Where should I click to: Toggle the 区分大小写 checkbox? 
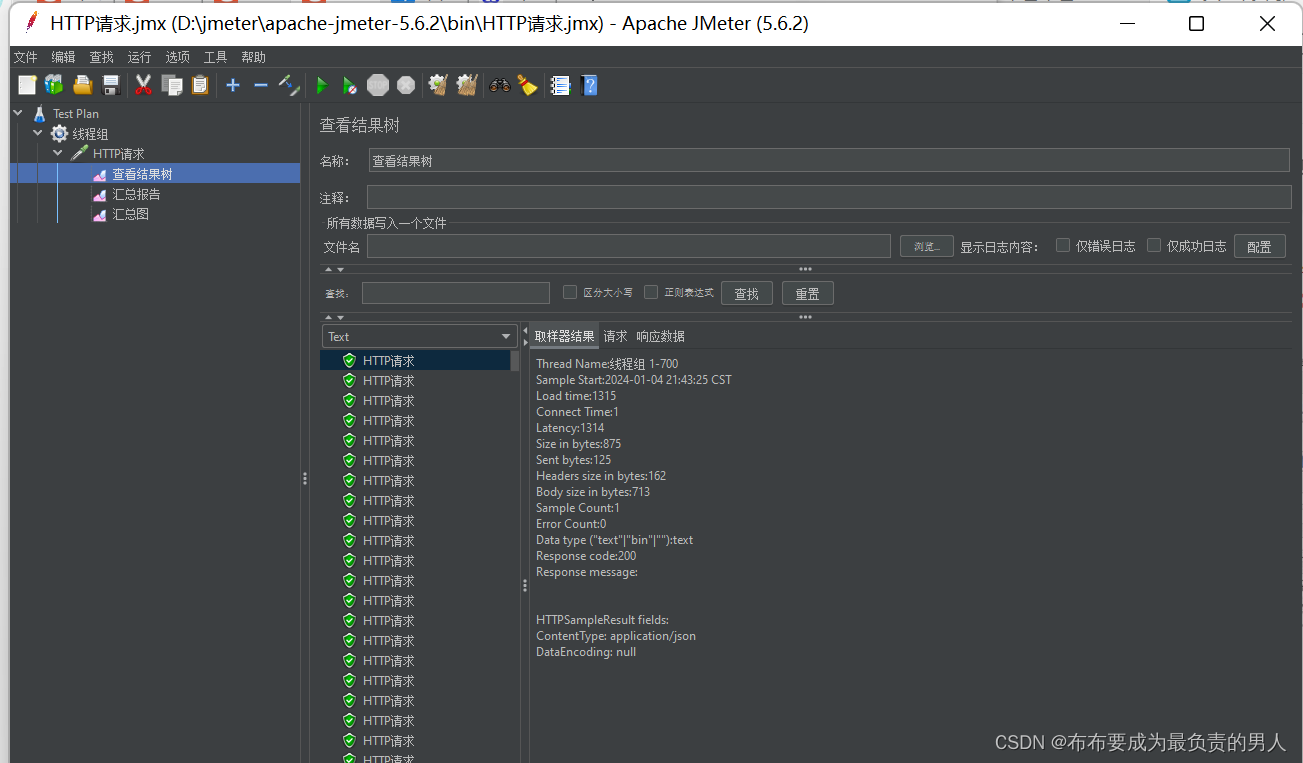pyautogui.click(x=570, y=292)
